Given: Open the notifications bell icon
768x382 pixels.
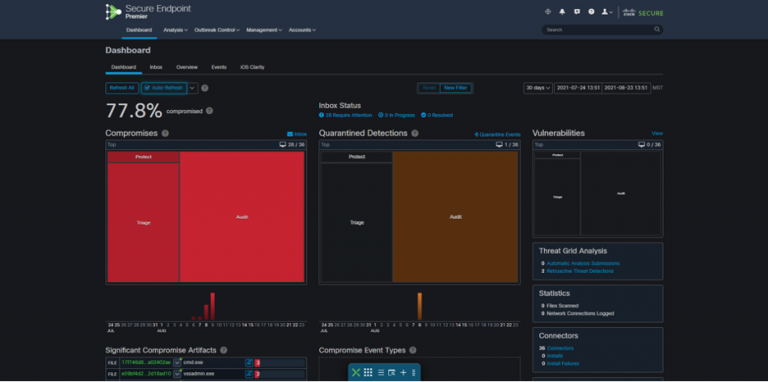Looking at the screenshot, I should (562, 12).
